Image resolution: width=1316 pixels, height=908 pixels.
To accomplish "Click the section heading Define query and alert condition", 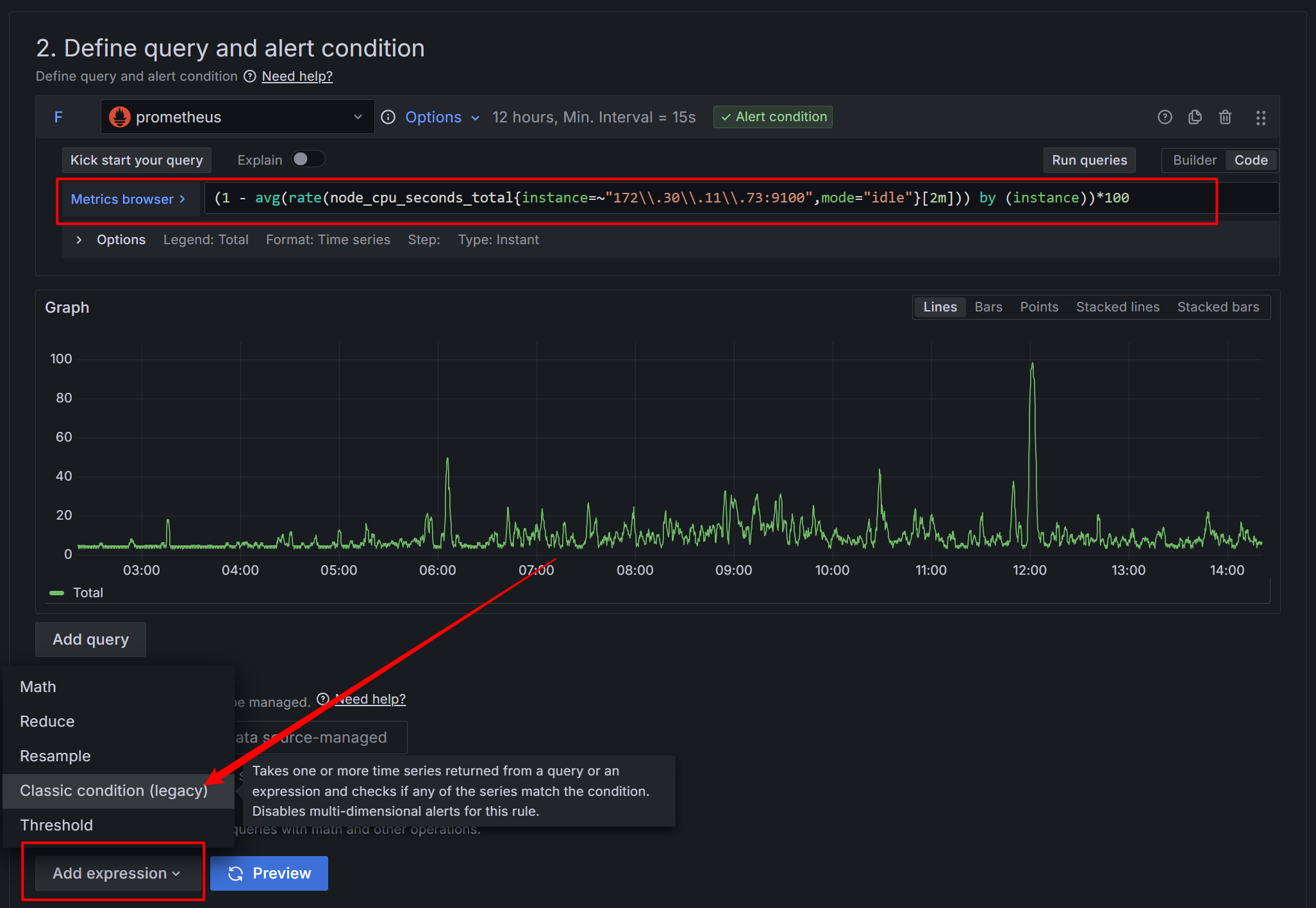I will click(230, 48).
